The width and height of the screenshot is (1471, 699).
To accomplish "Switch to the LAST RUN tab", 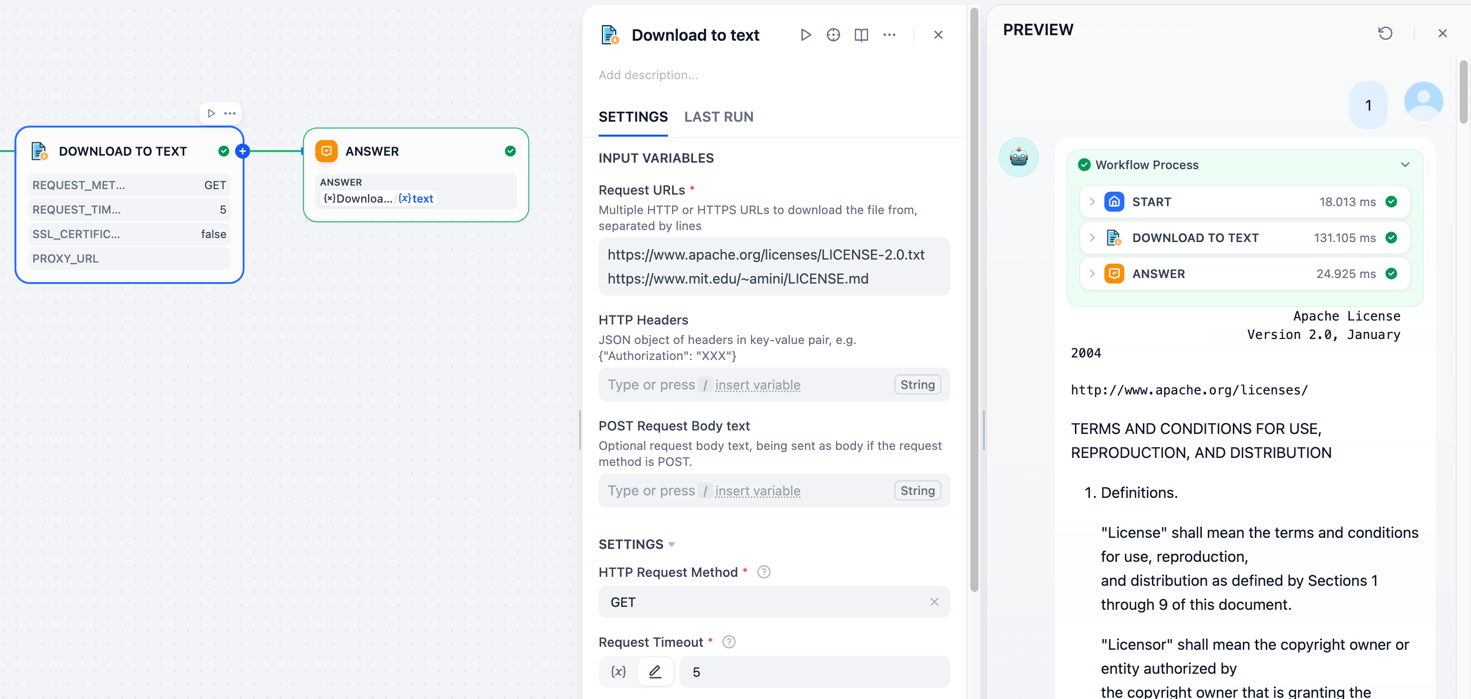I will tap(719, 117).
